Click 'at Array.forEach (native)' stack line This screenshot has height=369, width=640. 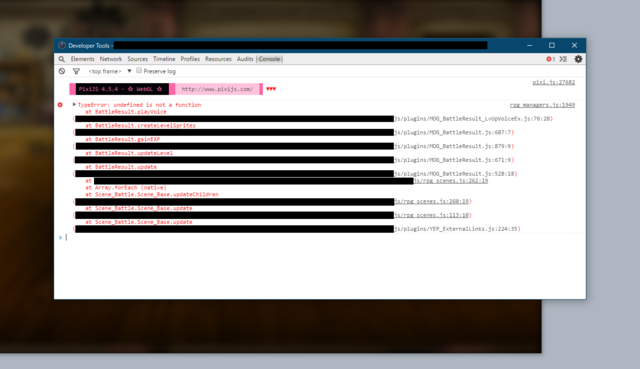point(126,188)
